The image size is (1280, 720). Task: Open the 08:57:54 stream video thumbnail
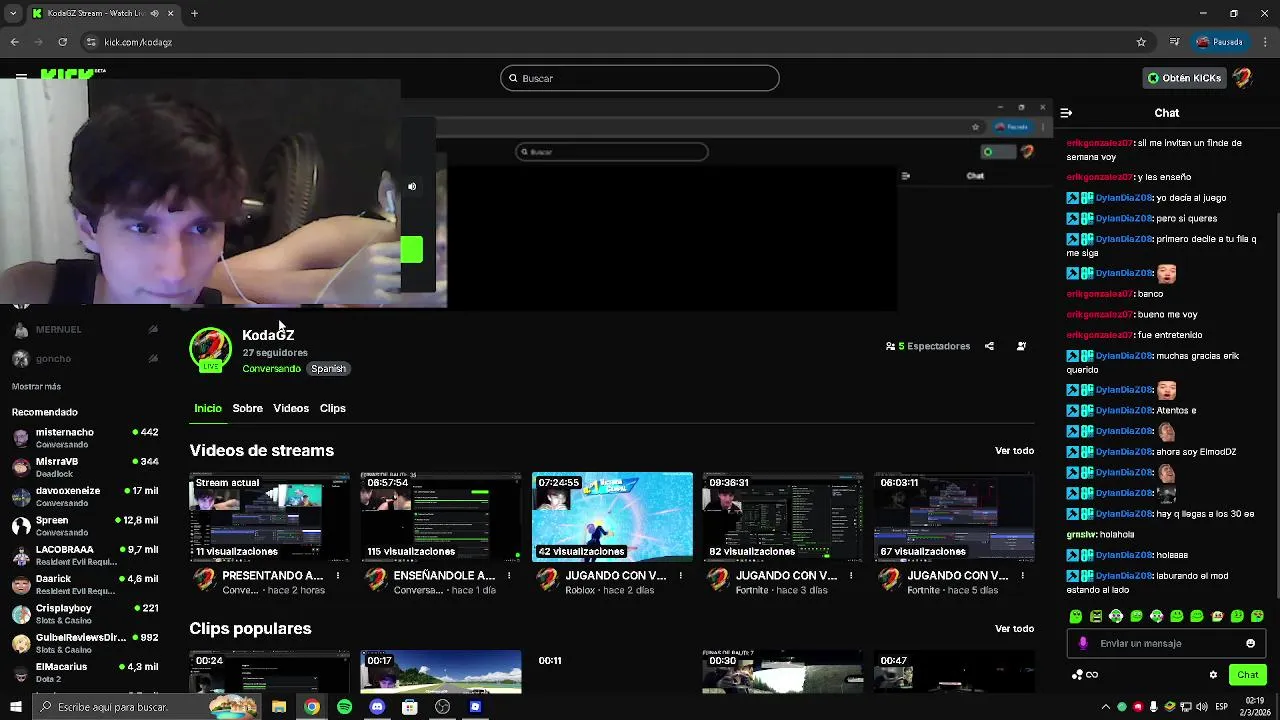441,516
